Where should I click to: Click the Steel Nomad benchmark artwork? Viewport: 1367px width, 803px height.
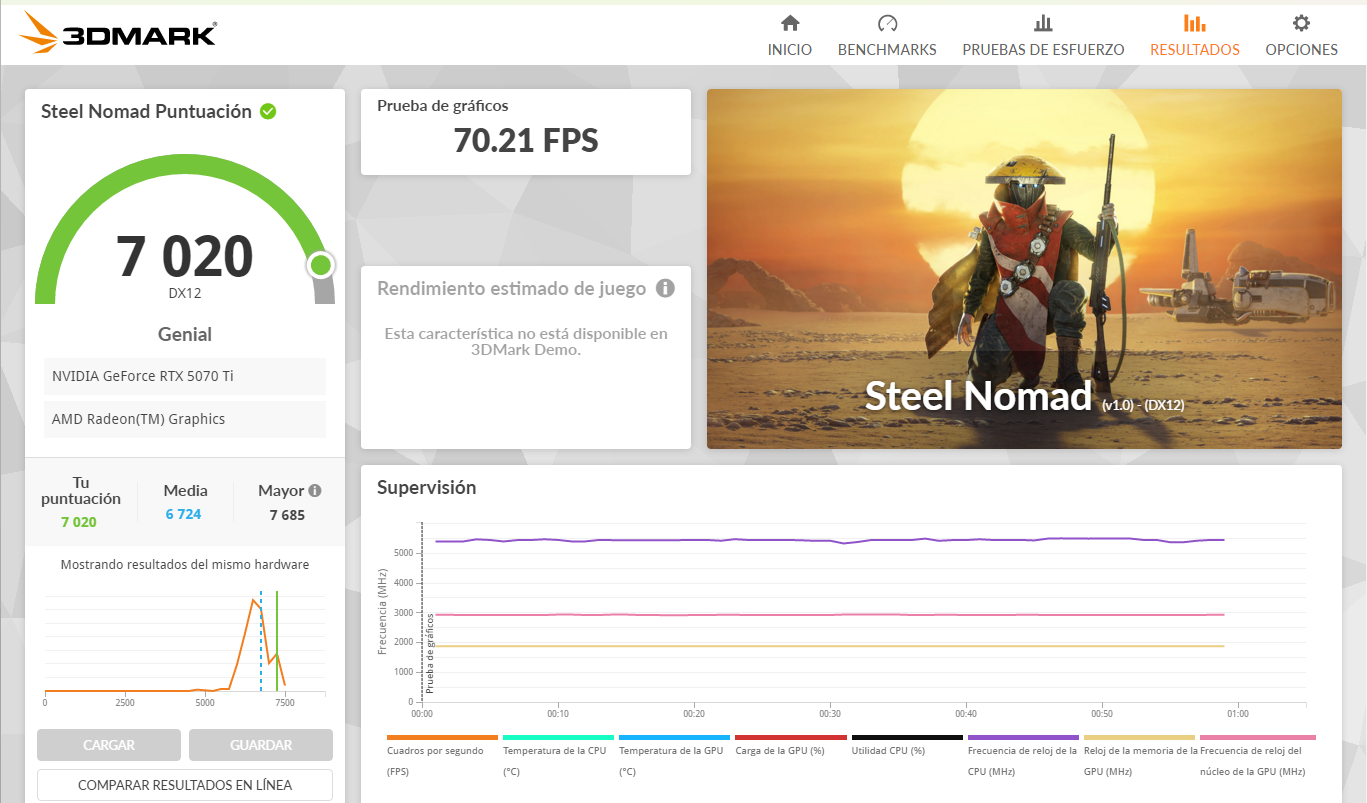[1024, 269]
